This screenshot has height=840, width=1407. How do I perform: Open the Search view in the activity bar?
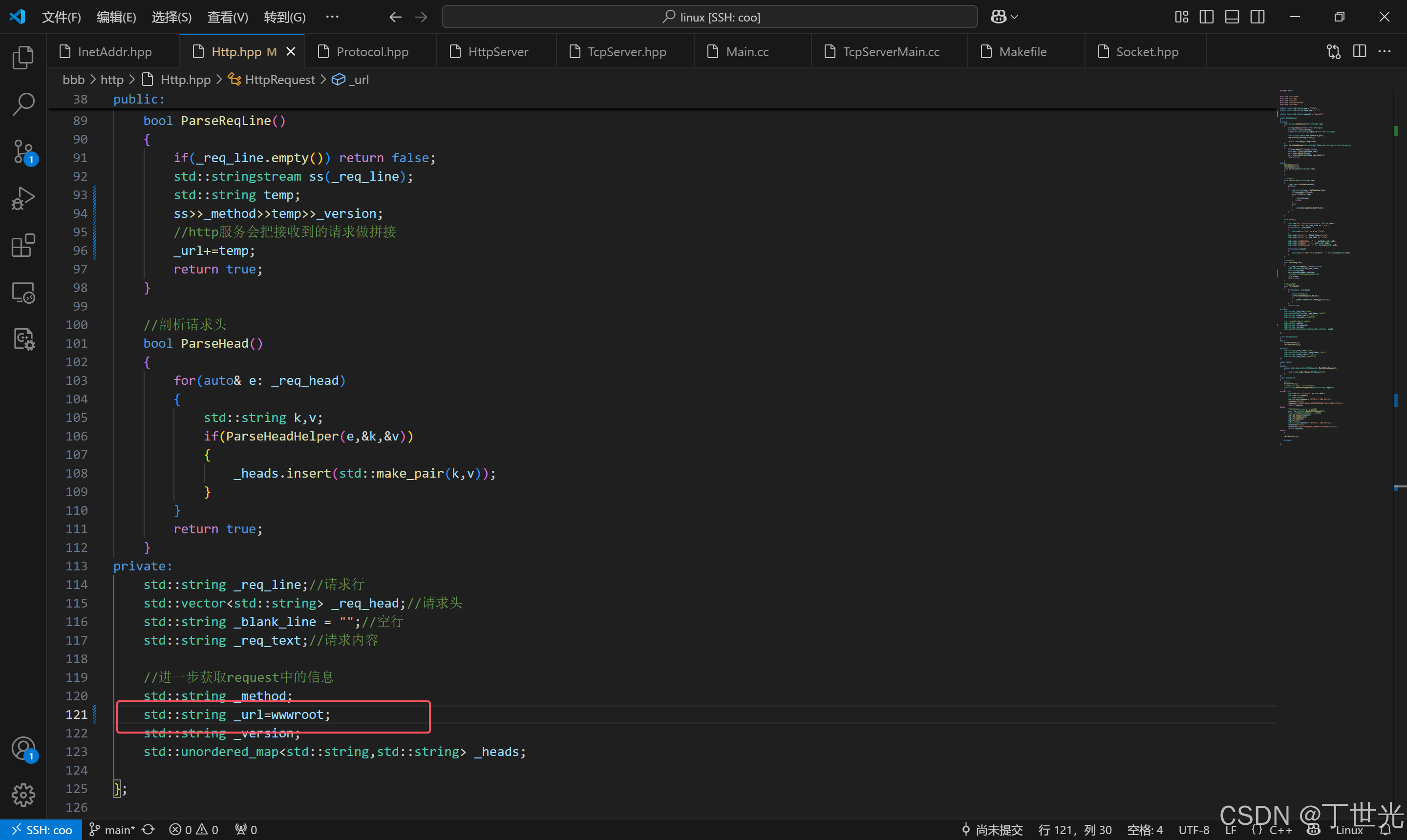tap(22, 104)
